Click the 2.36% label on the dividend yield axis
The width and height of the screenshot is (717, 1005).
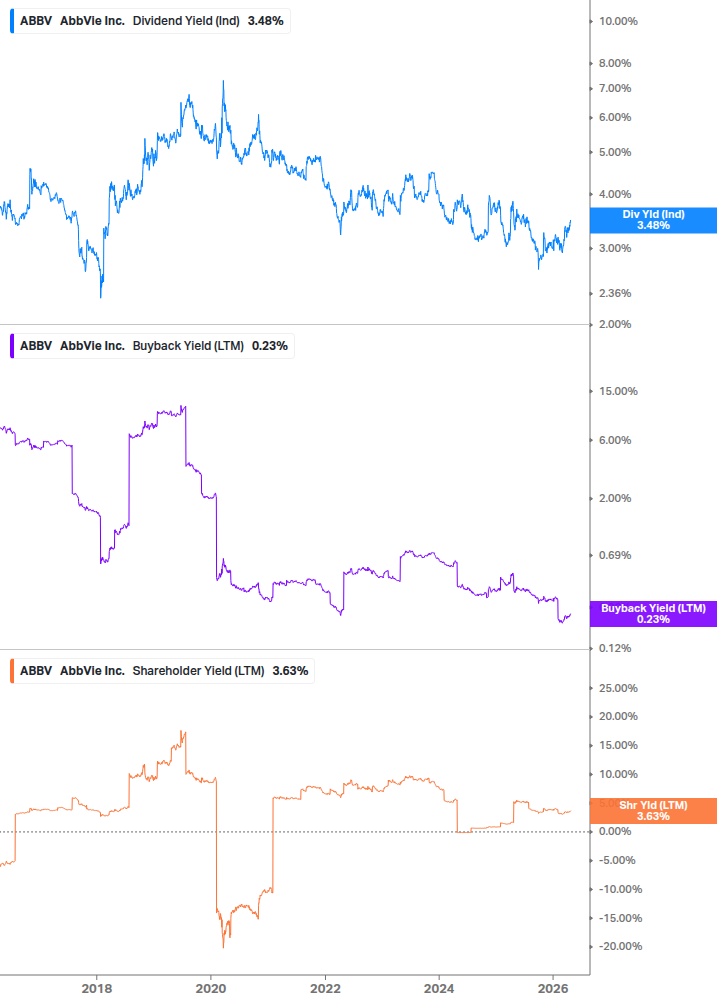click(615, 294)
